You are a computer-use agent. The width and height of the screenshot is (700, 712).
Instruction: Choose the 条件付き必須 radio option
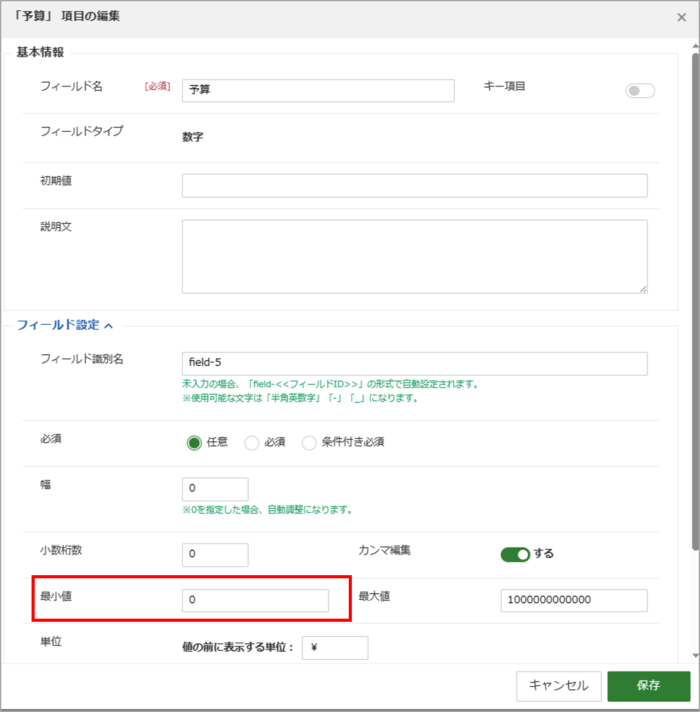click(x=309, y=443)
